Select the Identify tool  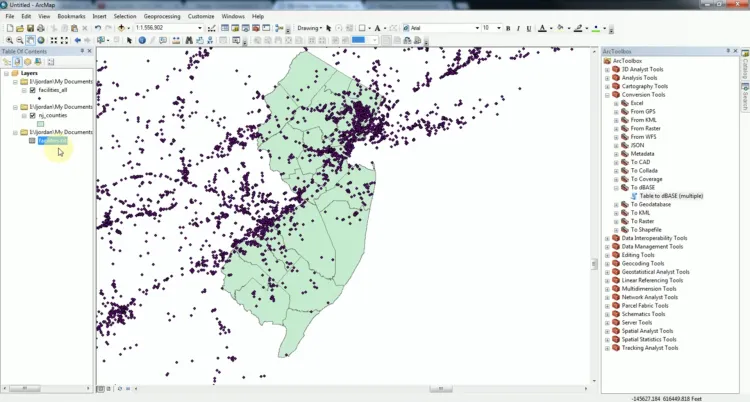(141, 40)
